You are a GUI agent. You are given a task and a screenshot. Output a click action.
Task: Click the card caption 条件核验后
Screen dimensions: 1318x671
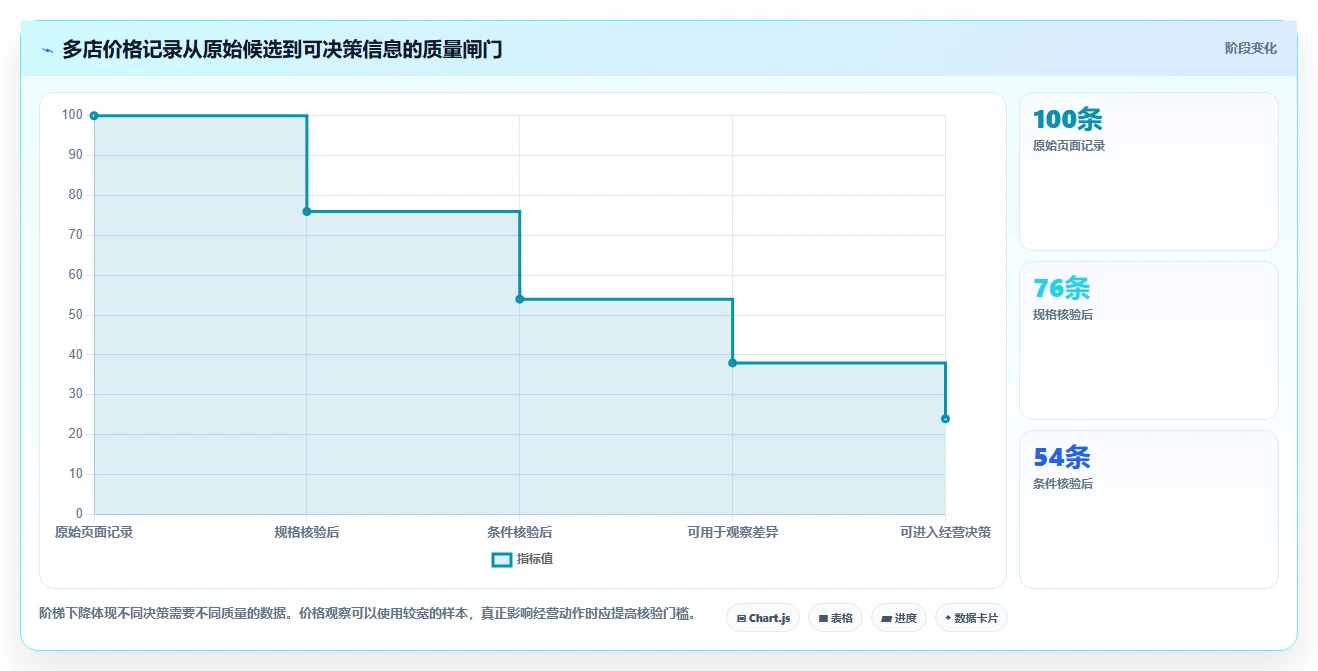pyautogui.click(x=1063, y=484)
